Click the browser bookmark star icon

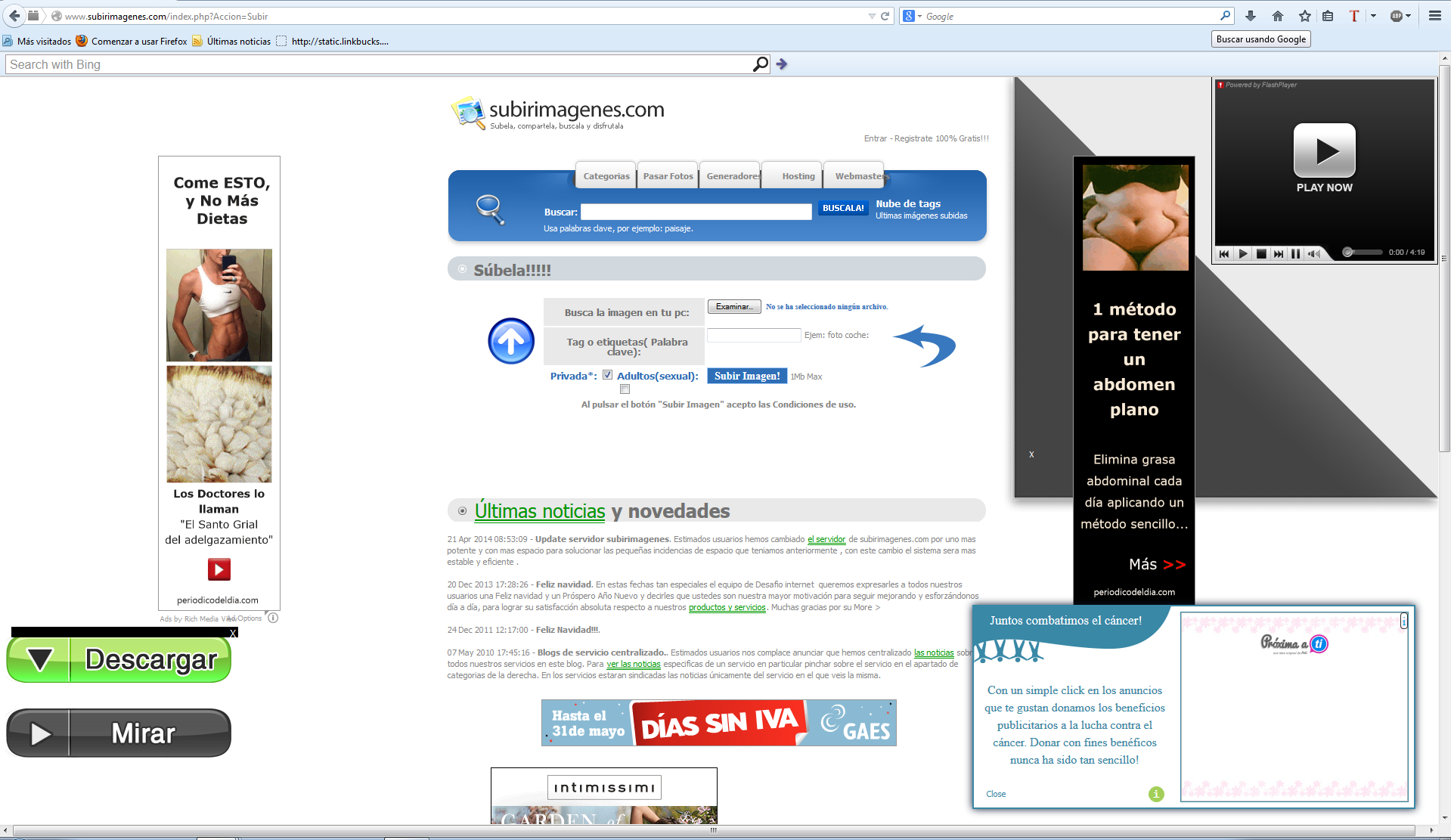pos(1306,15)
